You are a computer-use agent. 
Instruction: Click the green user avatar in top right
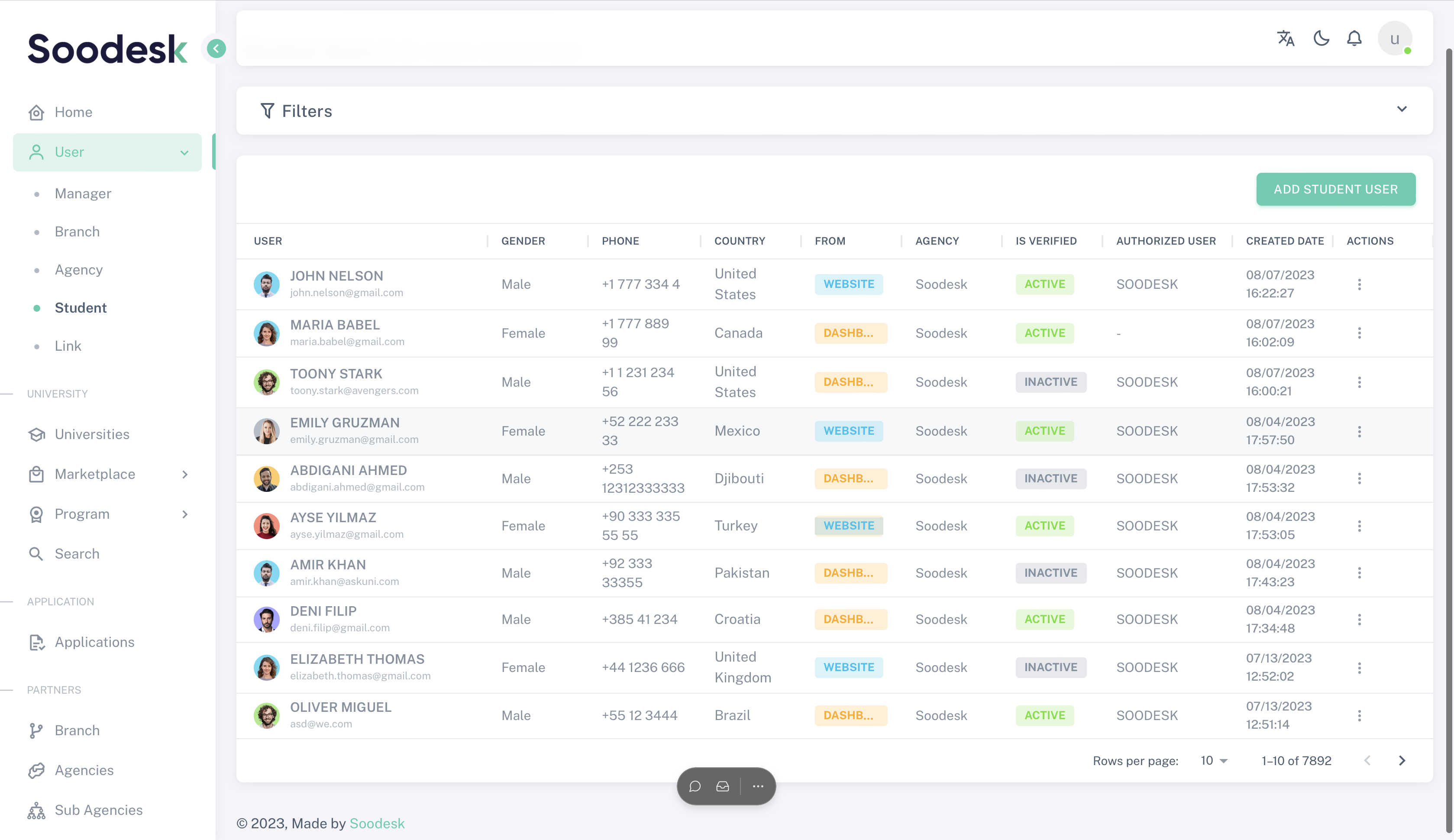[x=1395, y=38]
